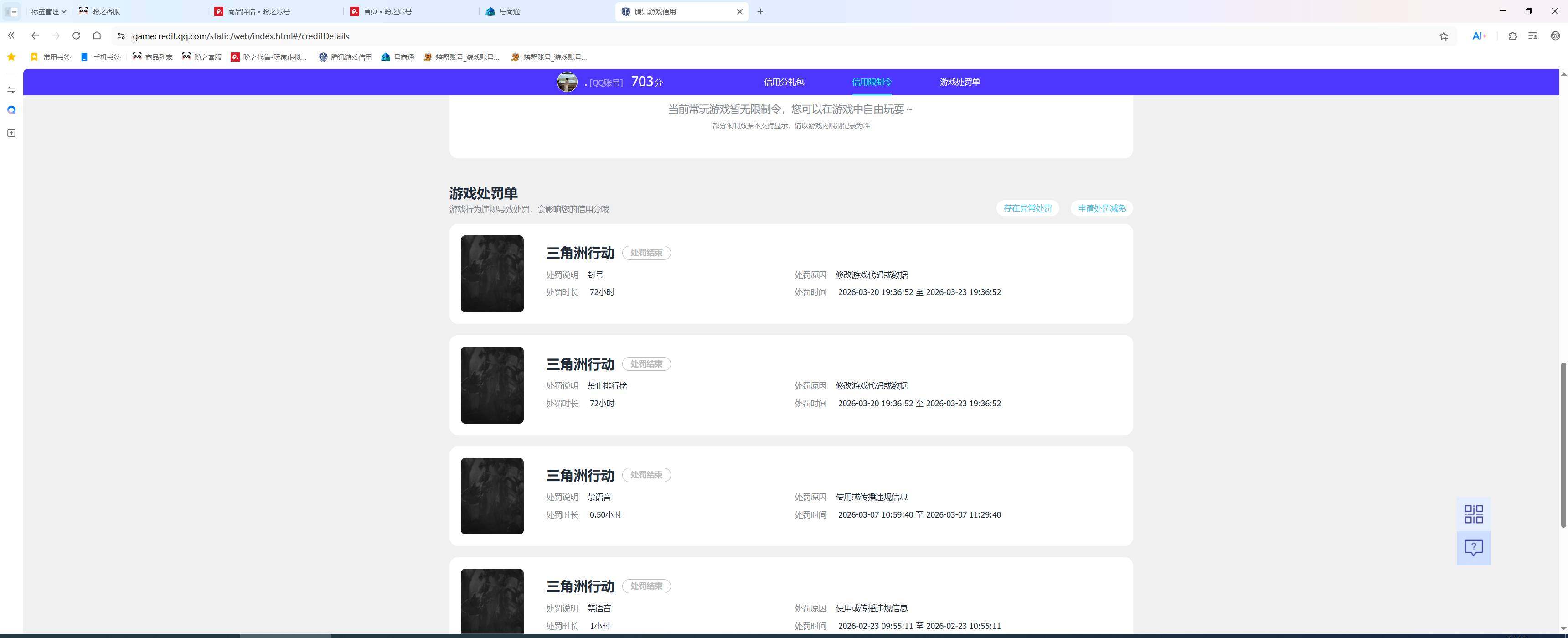The width and height of the screenshot is (1568, 638).
Task: Click the sidebar blue chat icon
Action: tap(11, 110)
